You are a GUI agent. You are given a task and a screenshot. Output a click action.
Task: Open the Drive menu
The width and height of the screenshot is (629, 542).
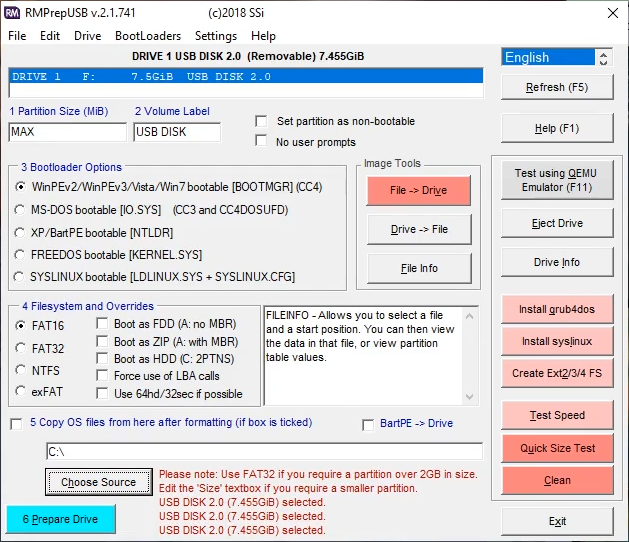[x=88, y=35]
